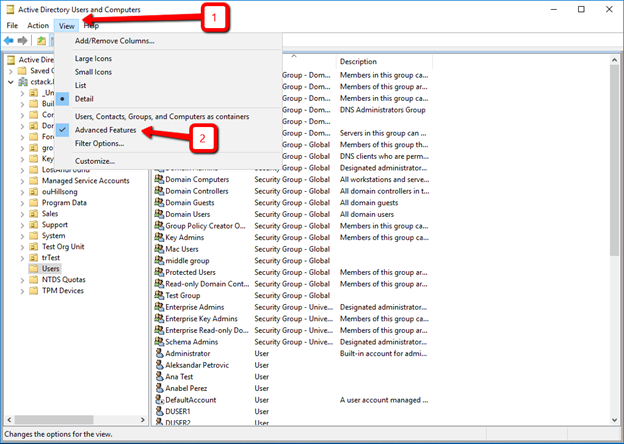Click the Domain Computers group icon
This screenshot has height=444, width=624.
click(159, 179)
